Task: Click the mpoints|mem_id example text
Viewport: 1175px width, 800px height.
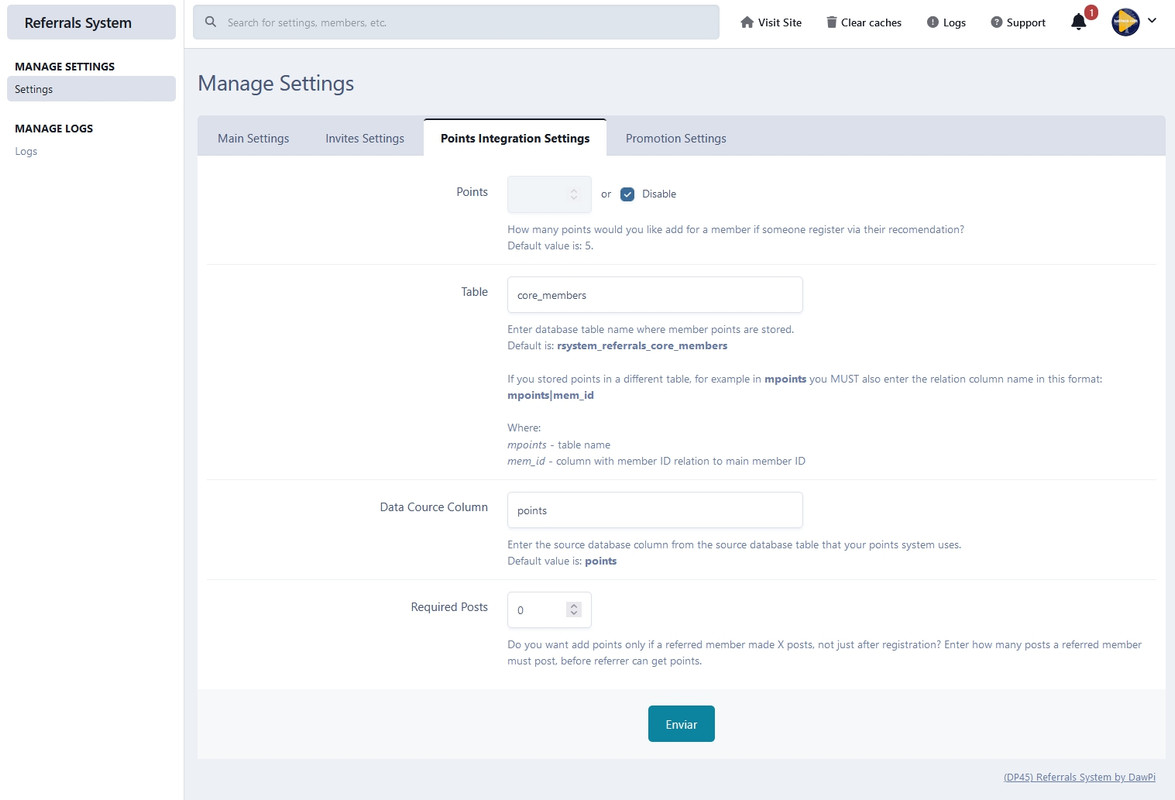Action: [551, 395]
